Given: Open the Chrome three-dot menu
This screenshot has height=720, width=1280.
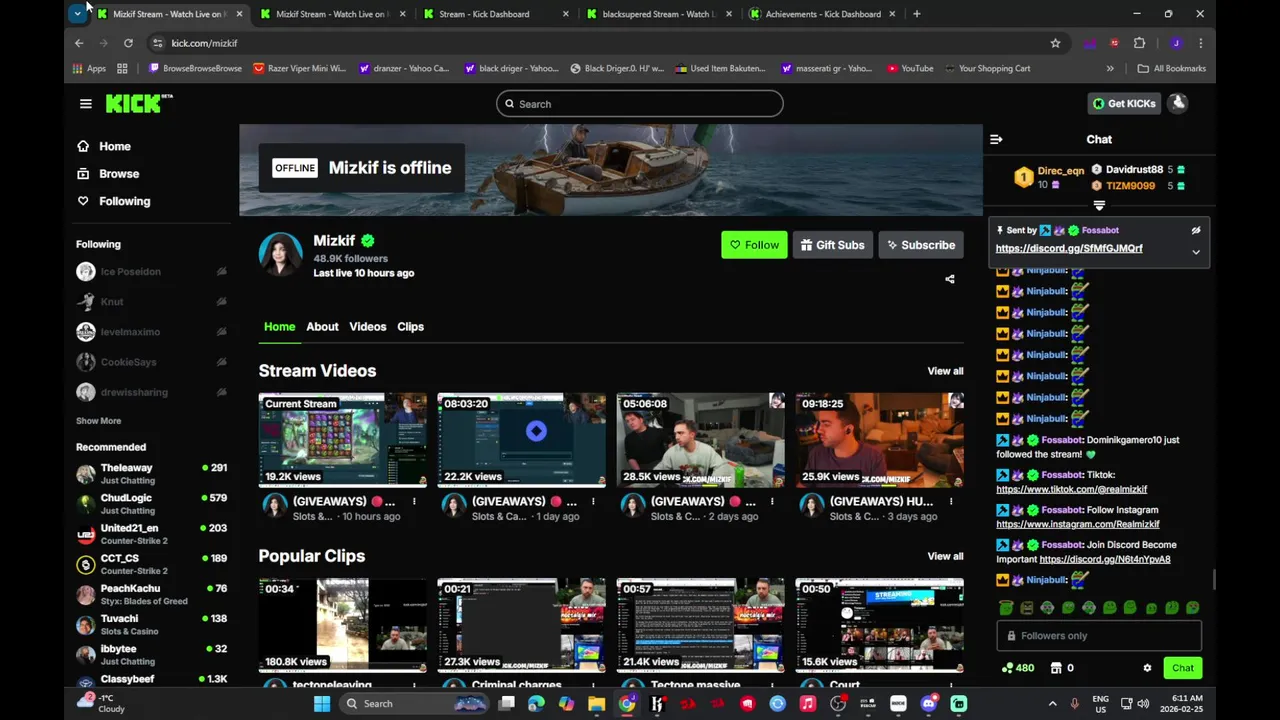Looking at the screenshot, I should pyautogui.click(x=1200, y=43).
